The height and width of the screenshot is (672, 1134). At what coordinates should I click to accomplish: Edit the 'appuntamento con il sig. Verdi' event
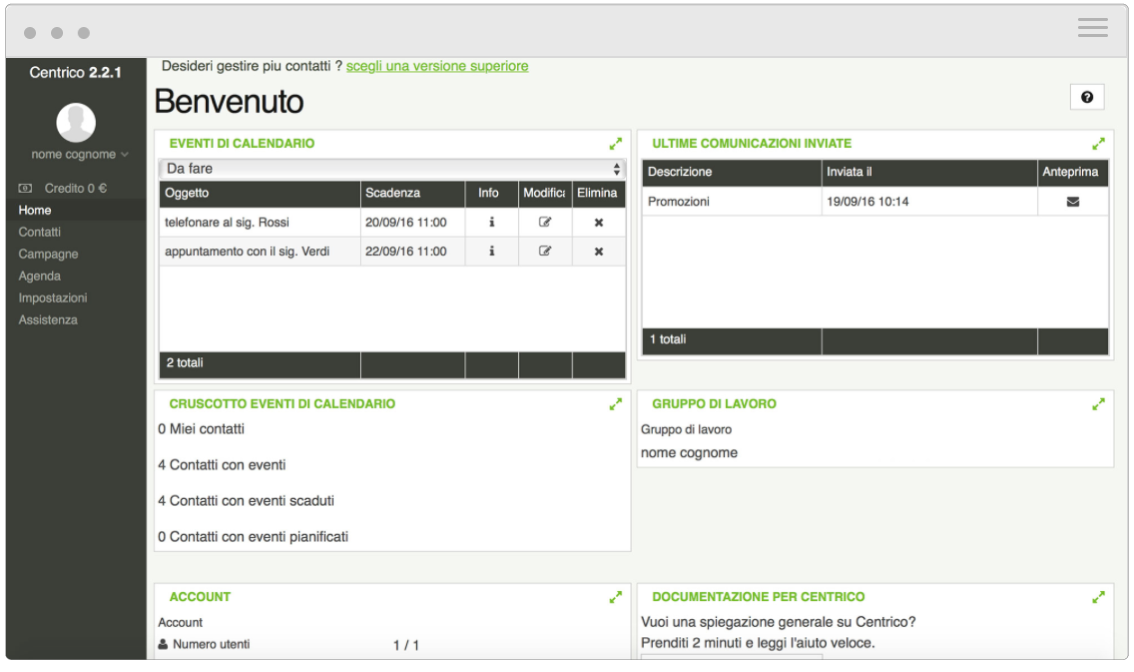pyautogui.click(x=544, y=251)
